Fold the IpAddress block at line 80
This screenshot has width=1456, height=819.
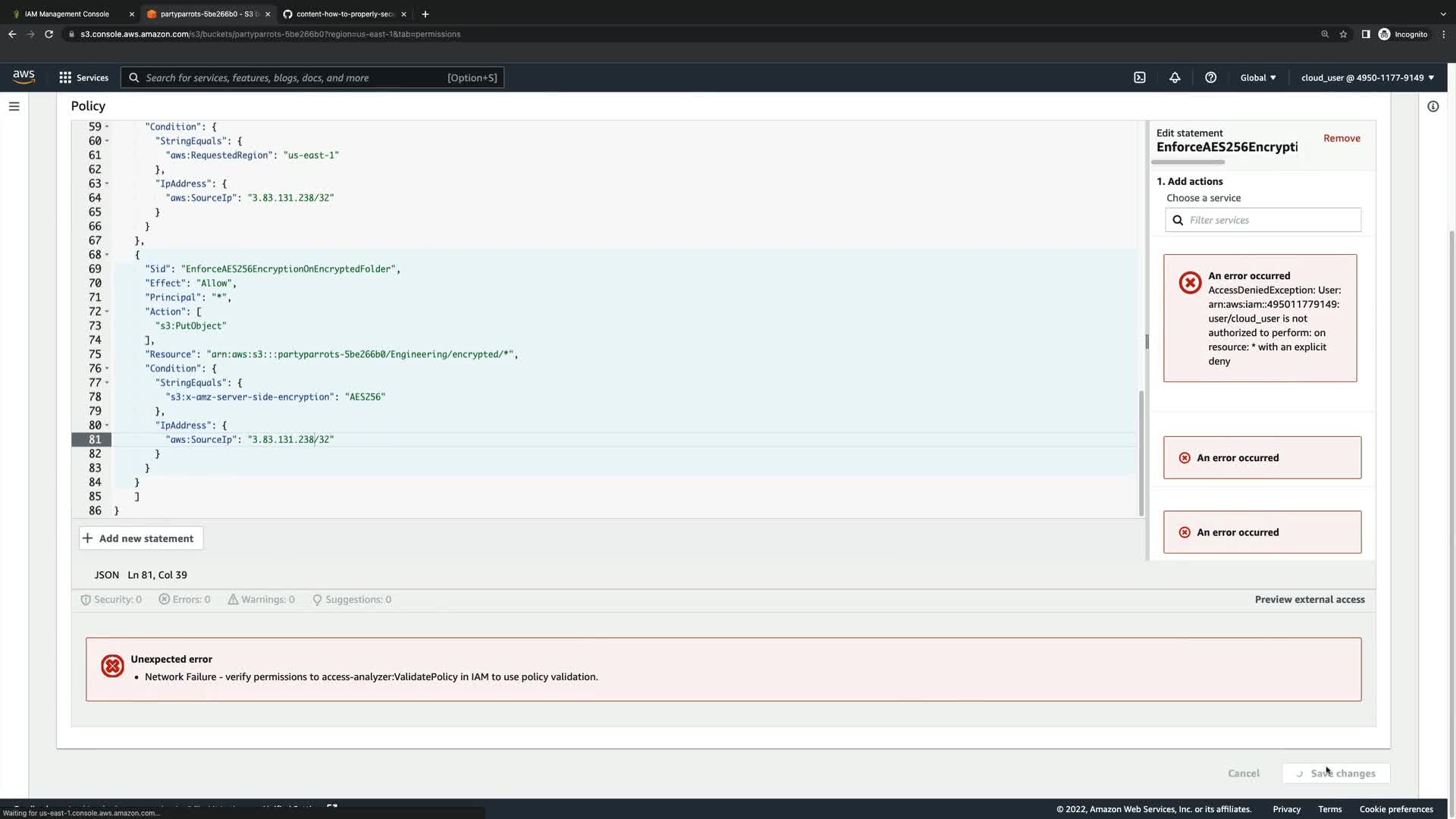(x=107, y=425)
